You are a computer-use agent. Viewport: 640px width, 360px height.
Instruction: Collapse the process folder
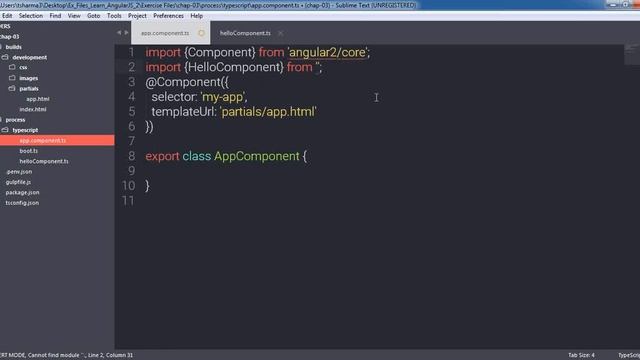15,120
